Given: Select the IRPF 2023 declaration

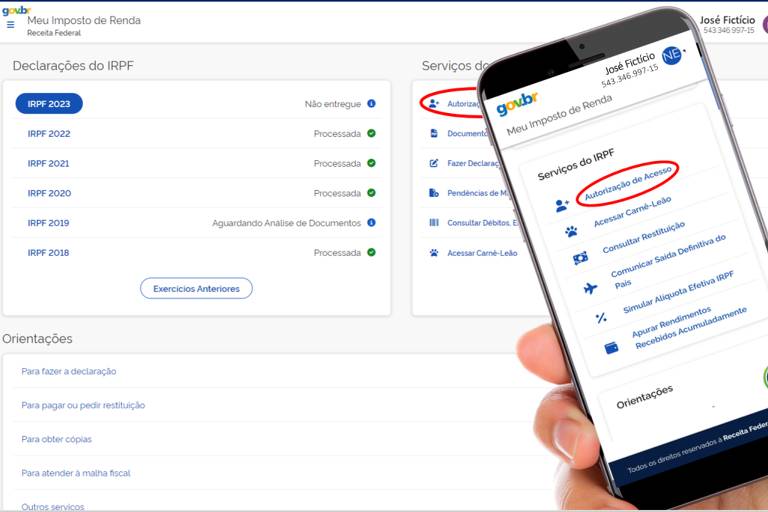Looking at the screenshot, I should click(x=49, y=104).
